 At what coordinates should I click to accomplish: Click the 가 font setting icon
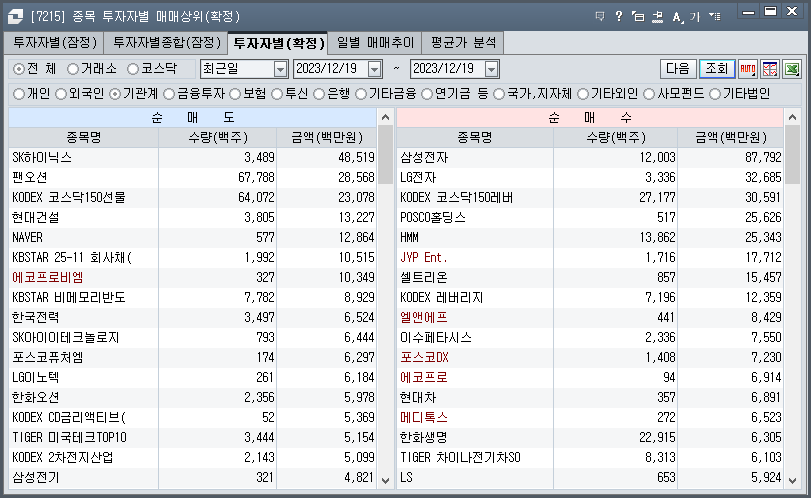pyautogui.click(x=695, y=17)
